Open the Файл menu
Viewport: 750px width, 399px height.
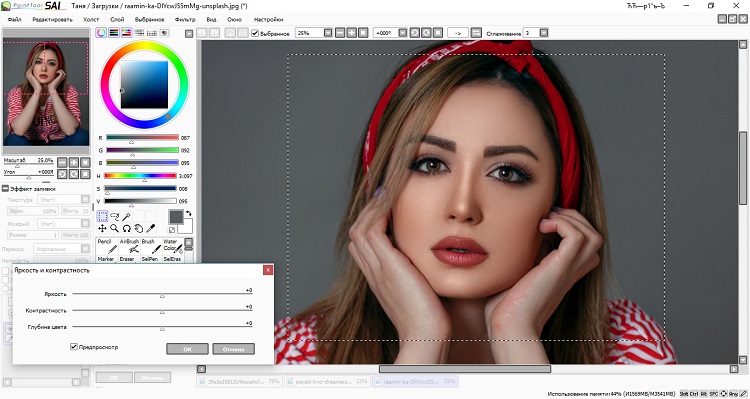(x=14, y=20)
